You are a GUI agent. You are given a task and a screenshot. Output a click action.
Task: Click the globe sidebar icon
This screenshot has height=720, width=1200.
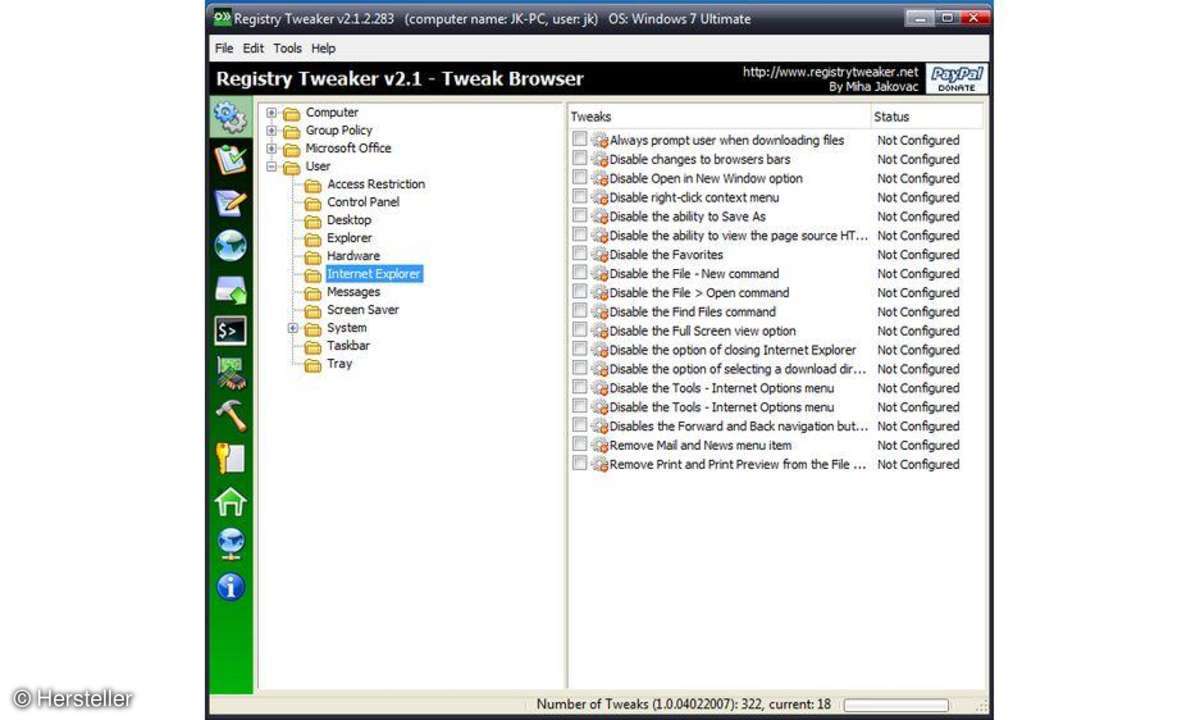point(231,245)
